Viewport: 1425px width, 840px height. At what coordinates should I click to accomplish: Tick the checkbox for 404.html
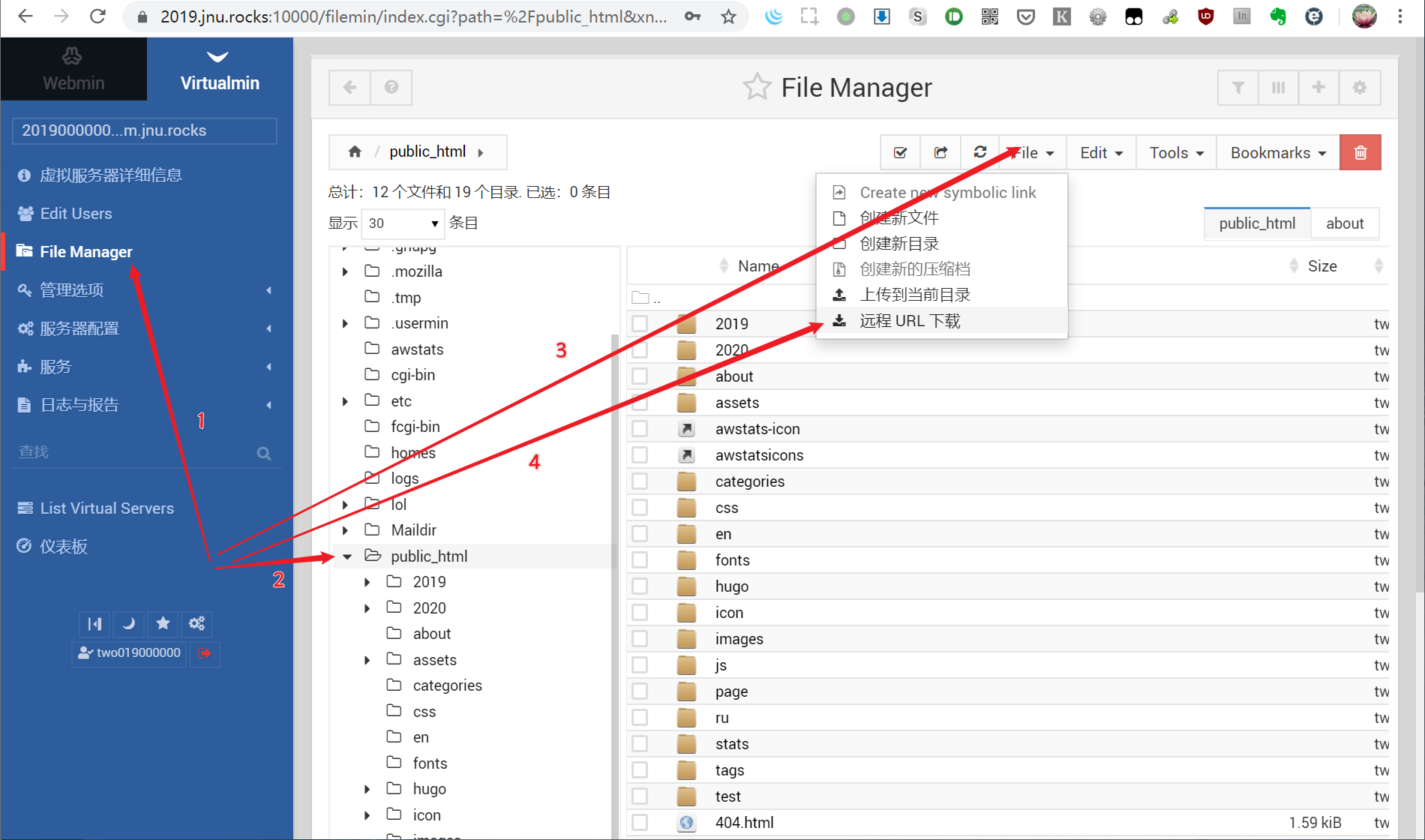point(640,823)
